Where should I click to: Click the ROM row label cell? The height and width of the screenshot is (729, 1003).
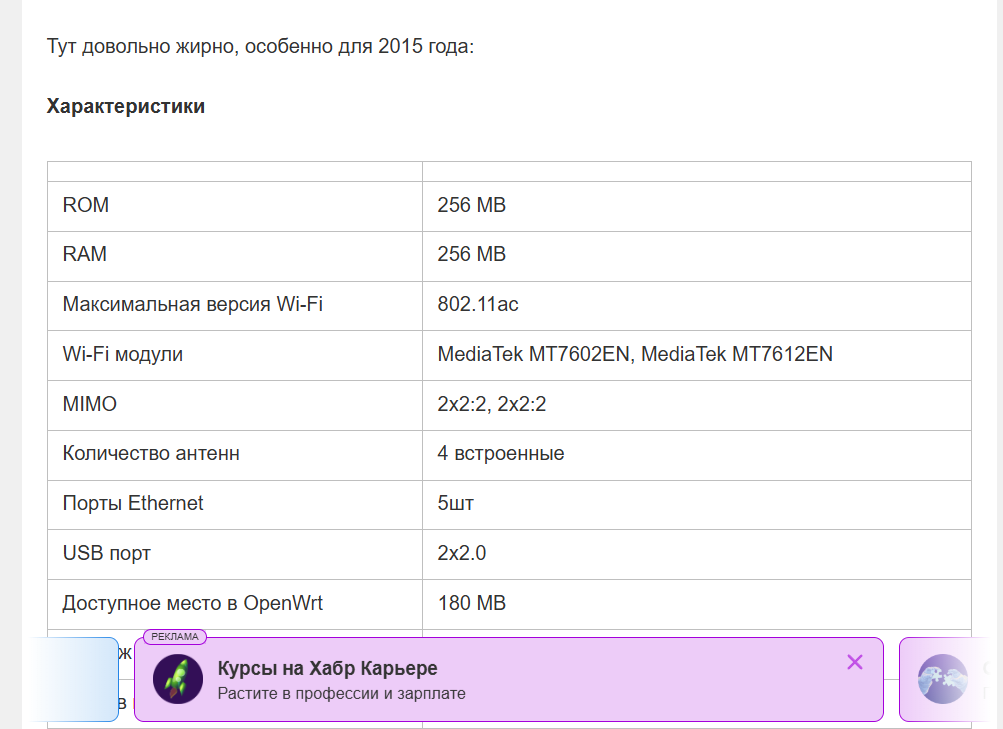click(86, 205)
